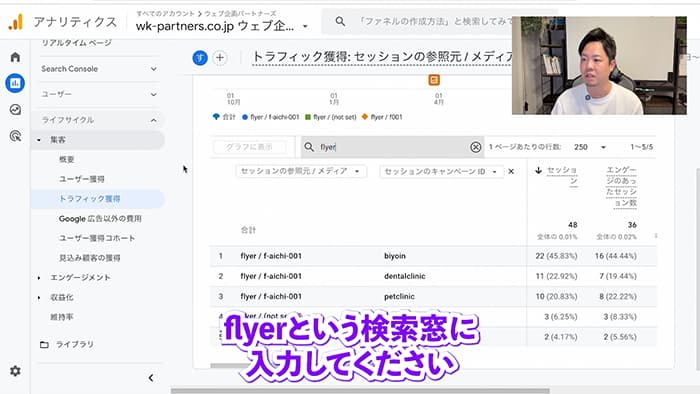Expand the エンゲージメント group

coord(39,278)
